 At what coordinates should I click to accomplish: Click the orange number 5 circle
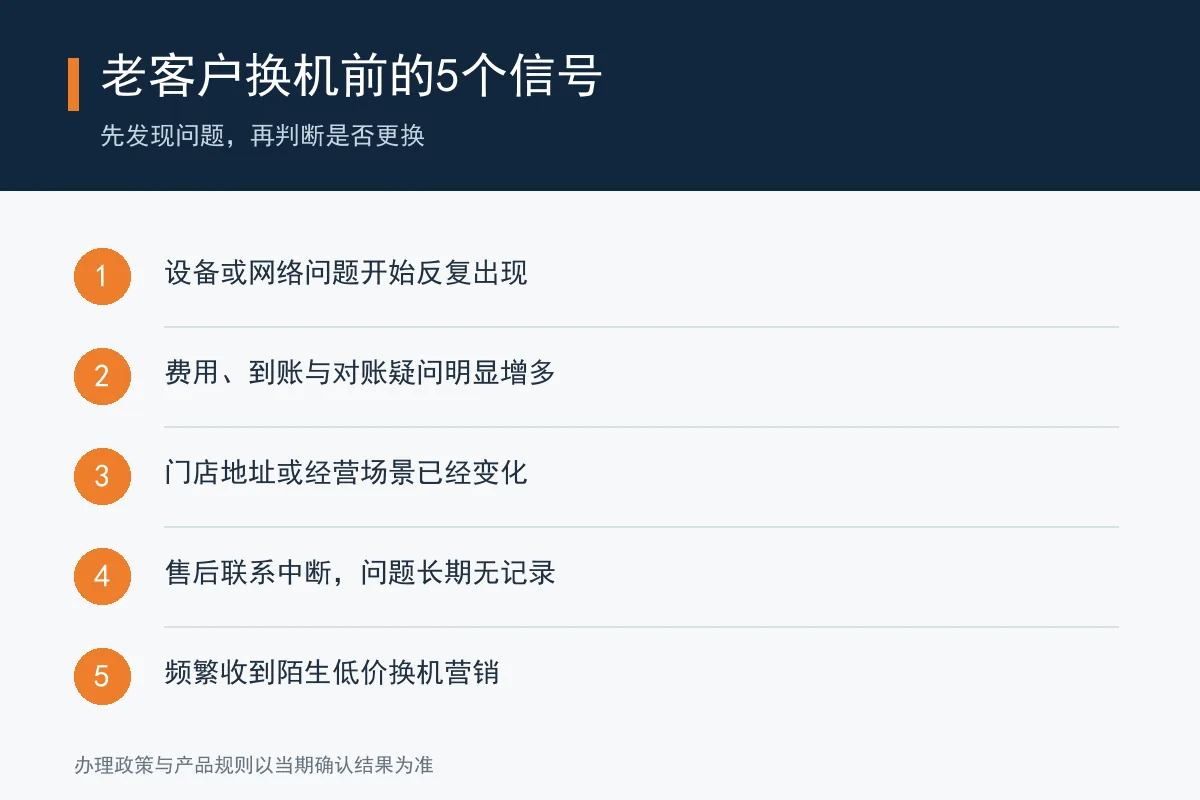point(102,676)
